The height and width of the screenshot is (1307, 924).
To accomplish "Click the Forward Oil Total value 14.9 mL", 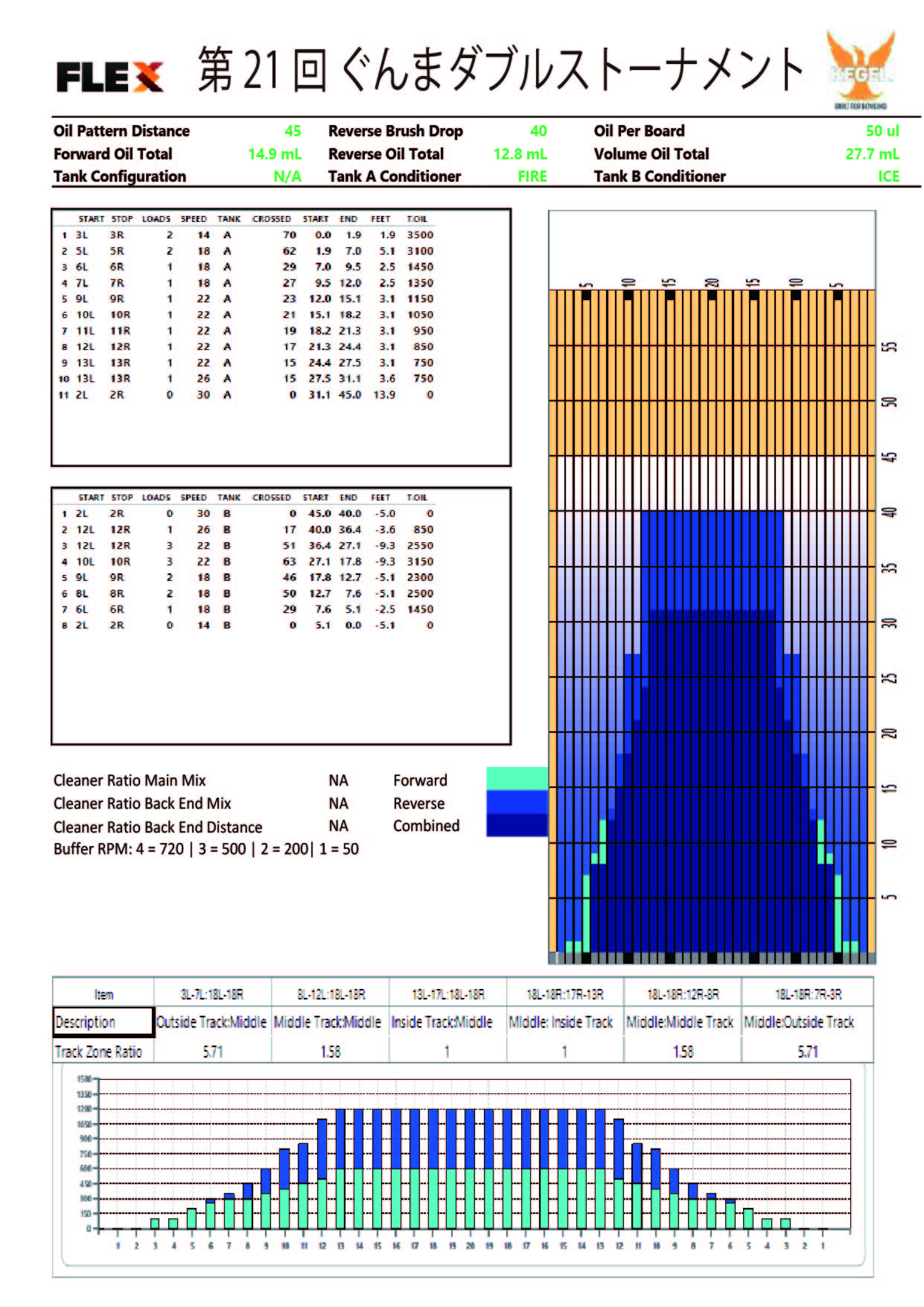I will pos(275,154).
